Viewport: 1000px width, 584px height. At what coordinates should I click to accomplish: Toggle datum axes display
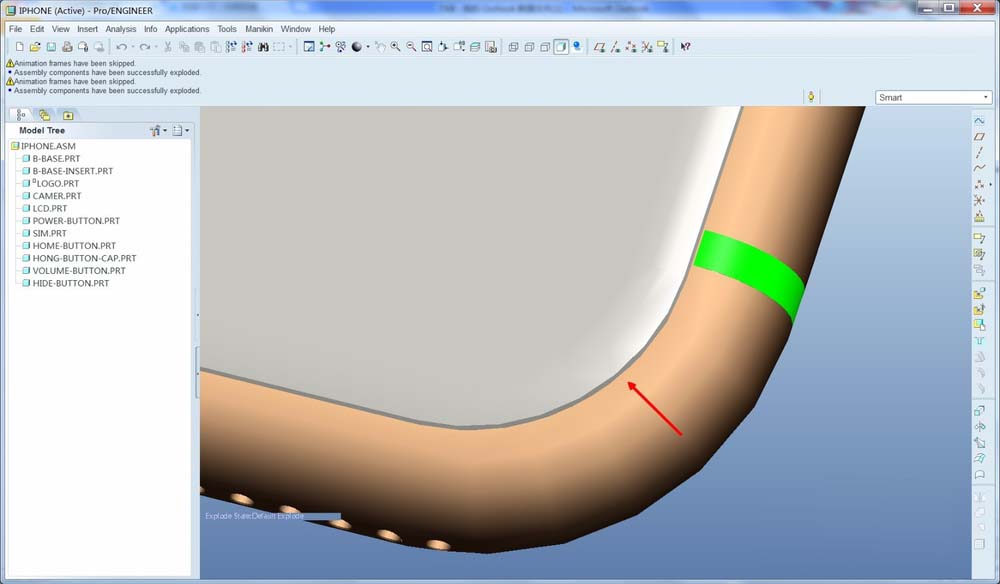[615, 47]
